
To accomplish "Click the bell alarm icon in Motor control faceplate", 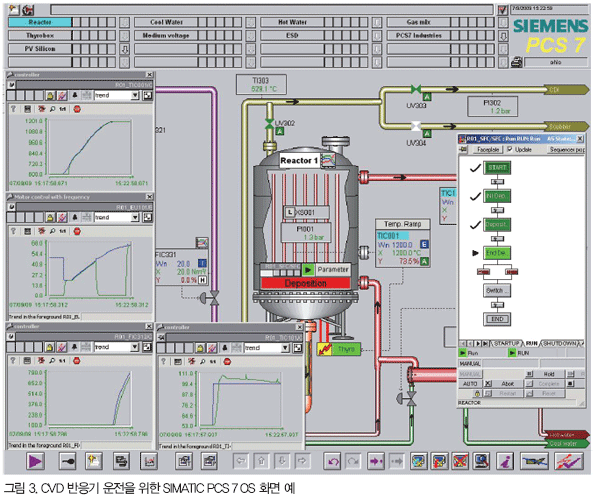I will pyautogui.click(x=75, y=217).
